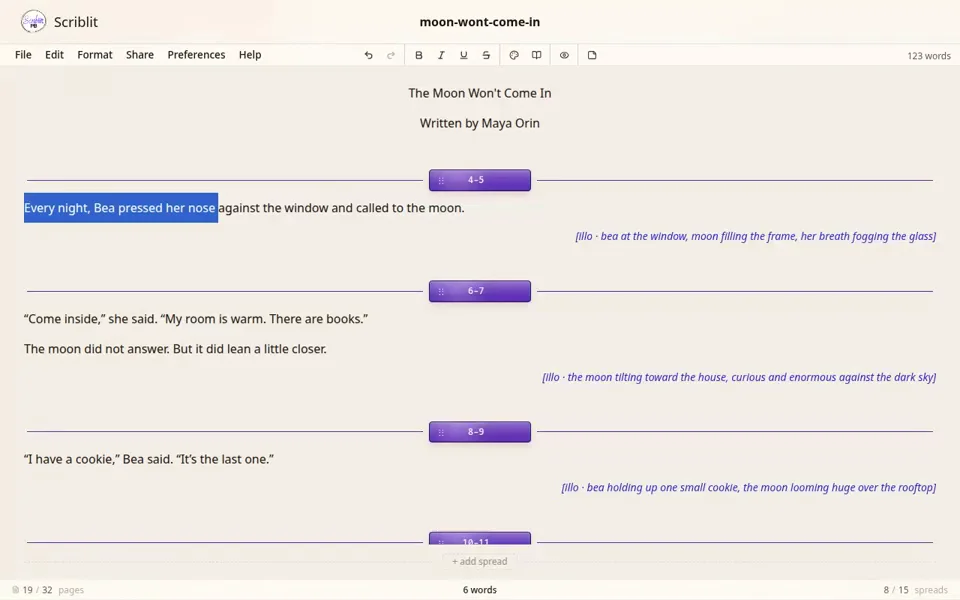Viewport: 960px width, 600px height.
Task: Open the Share menu
Action: pos(140,54)
